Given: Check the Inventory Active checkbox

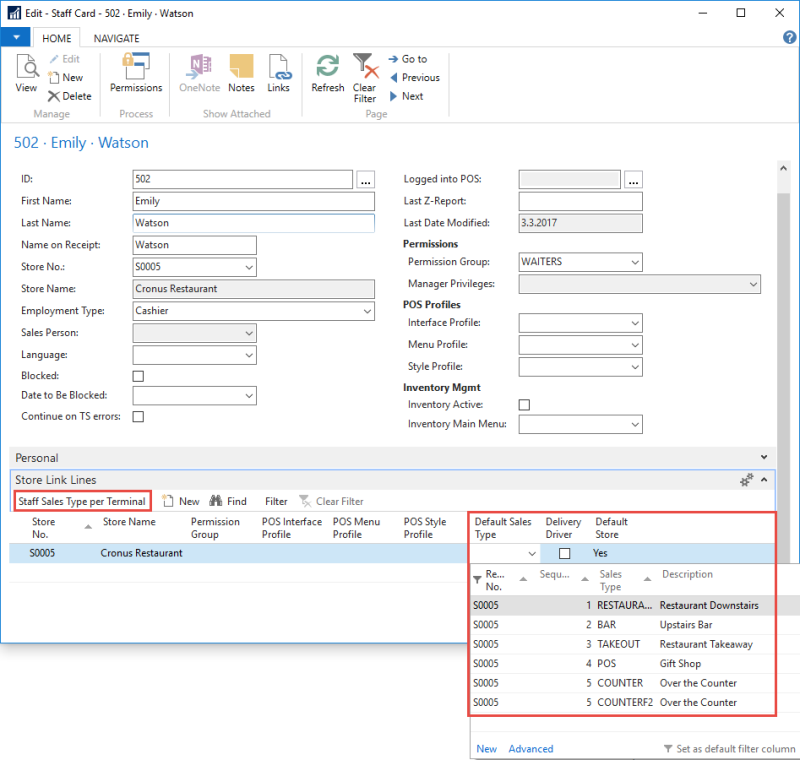Looking at the screenshot, I should pyautogui.click(x=524, y=405).
